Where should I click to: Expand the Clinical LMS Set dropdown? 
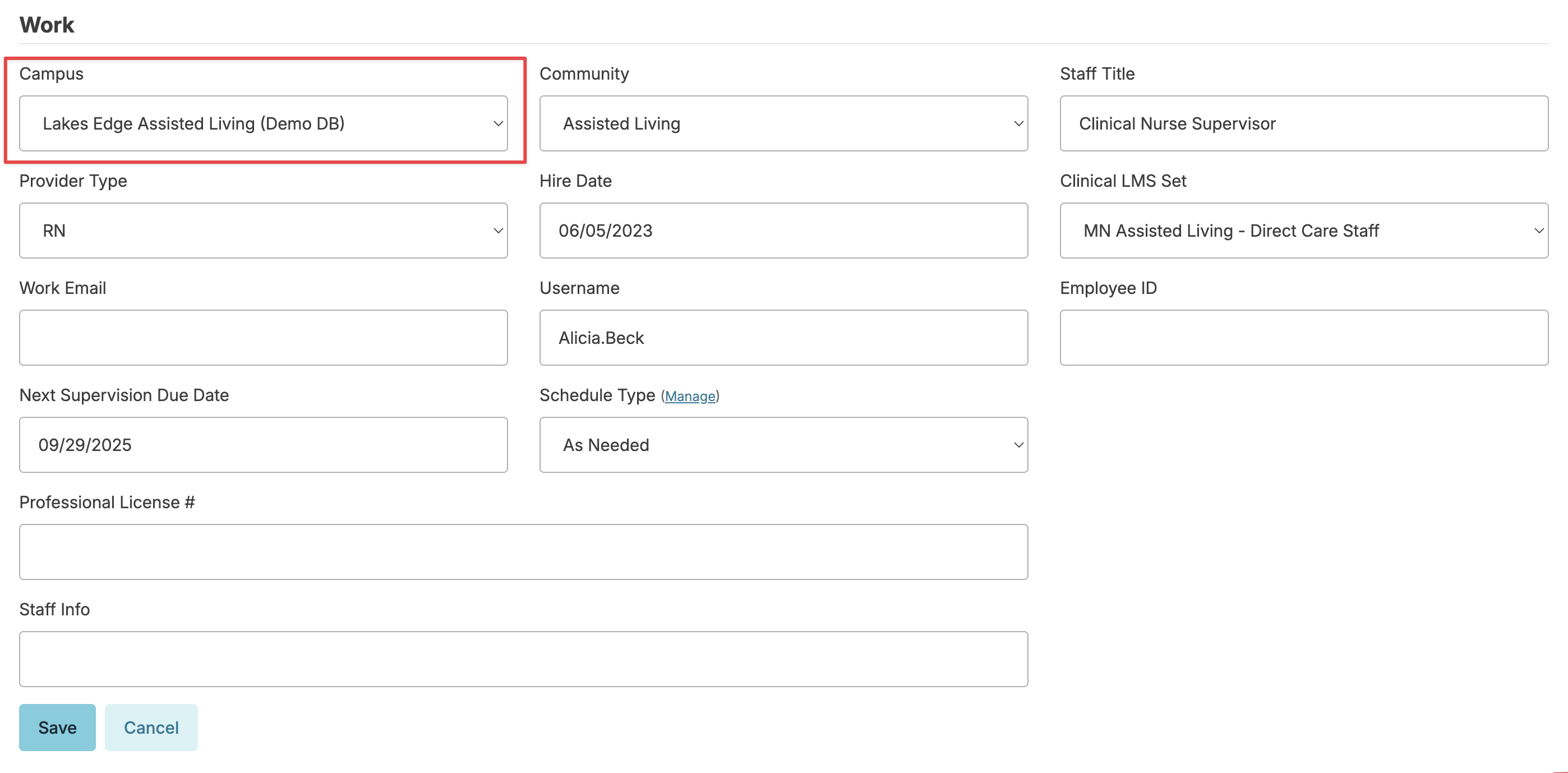click(x=1303, y=231)
